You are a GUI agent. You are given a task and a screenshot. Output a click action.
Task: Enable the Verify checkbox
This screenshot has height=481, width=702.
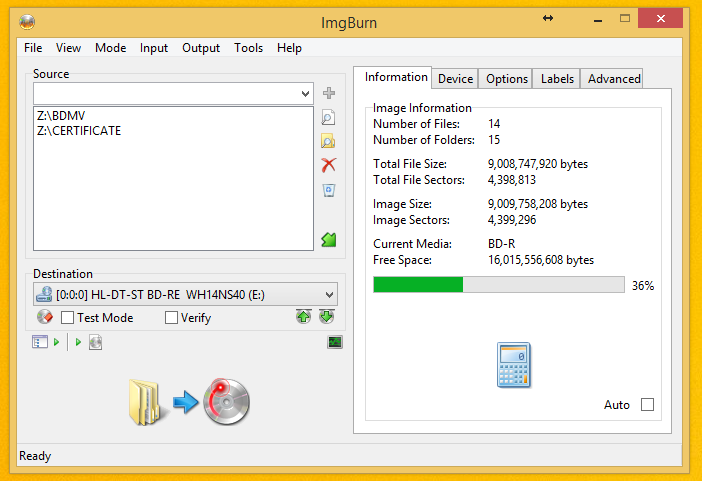coord(171,318)
